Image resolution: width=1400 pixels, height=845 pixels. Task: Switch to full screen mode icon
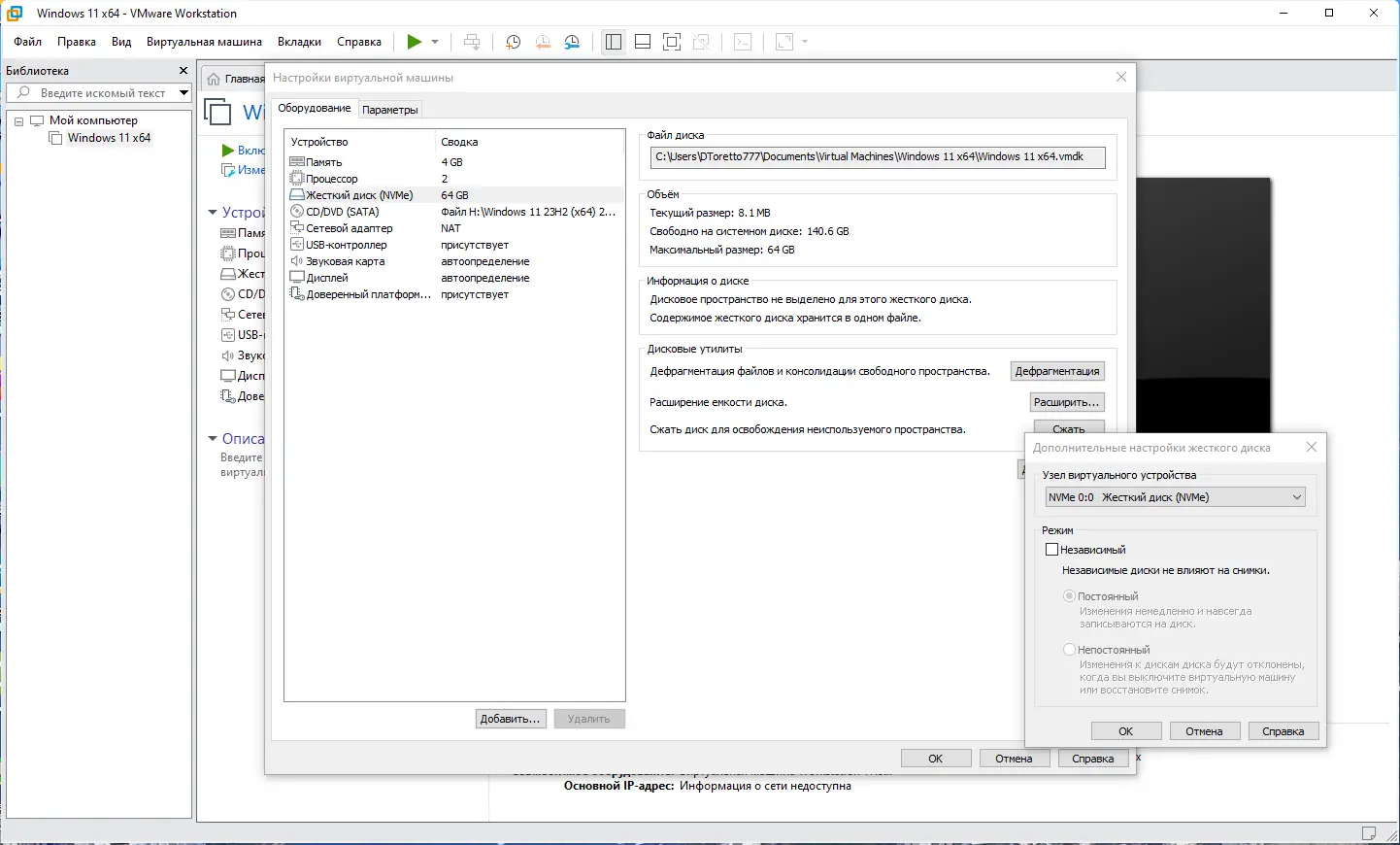click(x=672, y=42)
